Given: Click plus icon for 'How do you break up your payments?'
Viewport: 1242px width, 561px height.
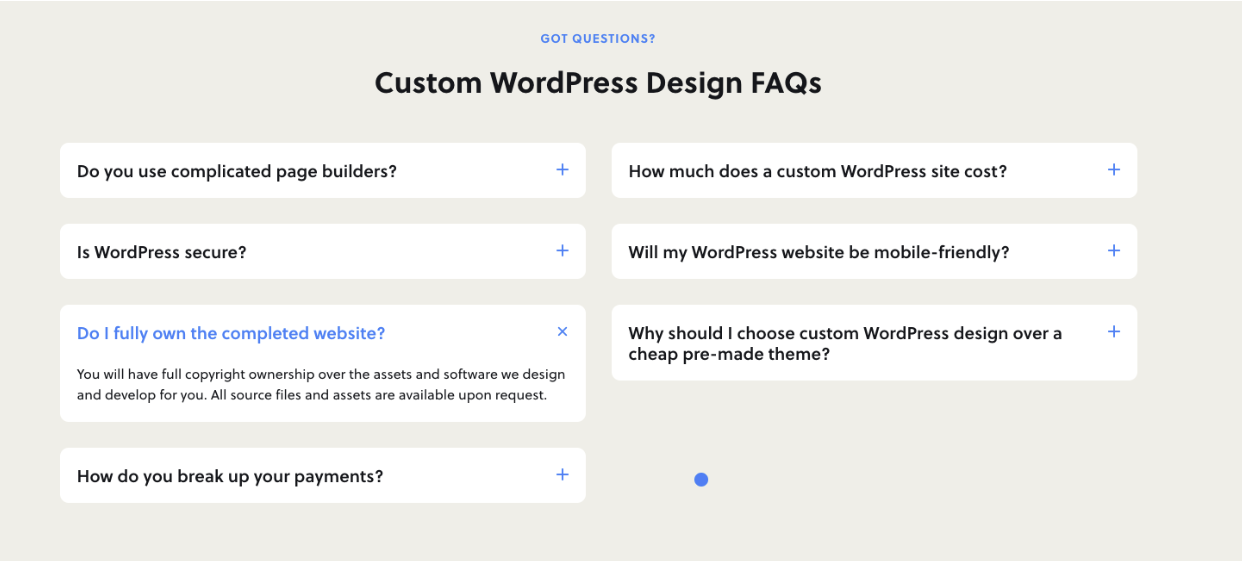Looking at the screenshot, I should [562, 475].
